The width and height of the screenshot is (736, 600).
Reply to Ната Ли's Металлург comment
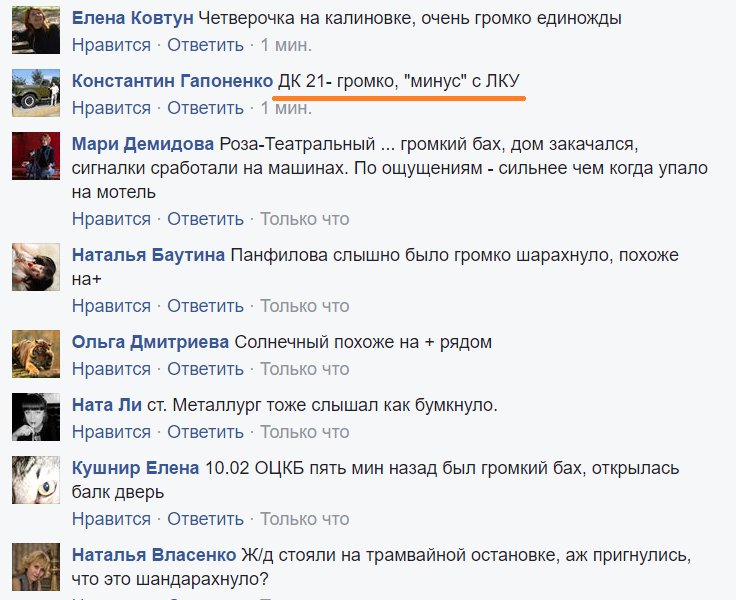click(206, 432)
